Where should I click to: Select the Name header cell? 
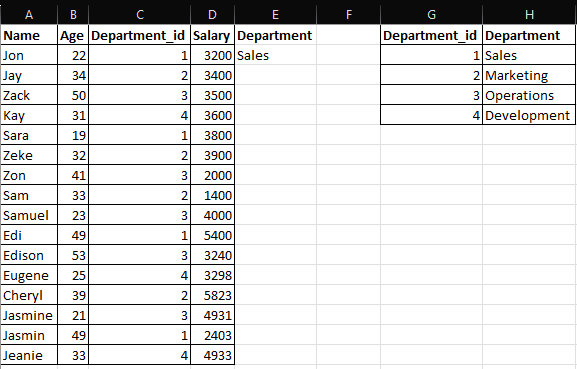[x=29, y=35]
